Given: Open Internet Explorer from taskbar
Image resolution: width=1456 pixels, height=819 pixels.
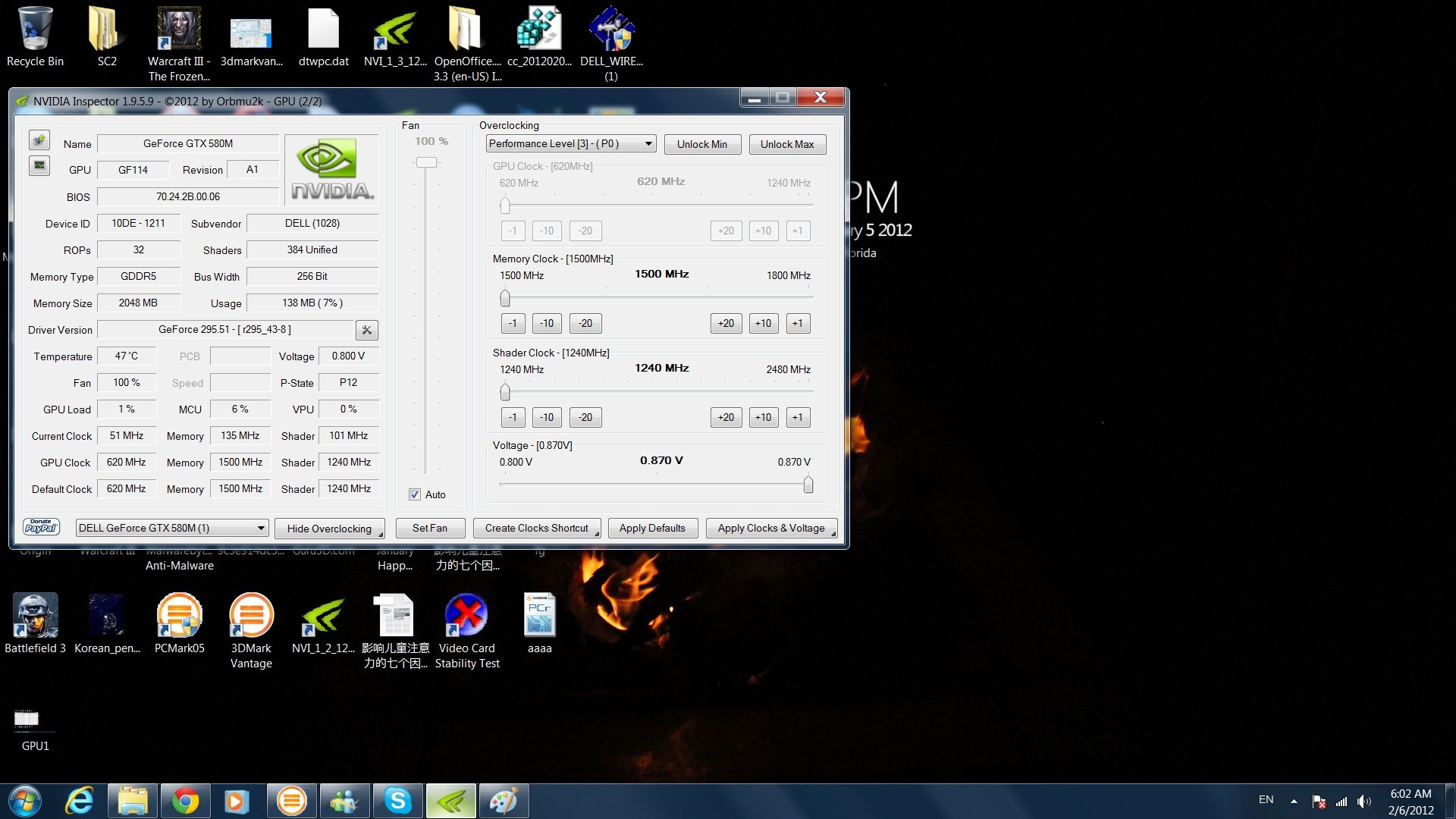Looking at the screenshot, I should pyautogui.click(x=79, y=801).
